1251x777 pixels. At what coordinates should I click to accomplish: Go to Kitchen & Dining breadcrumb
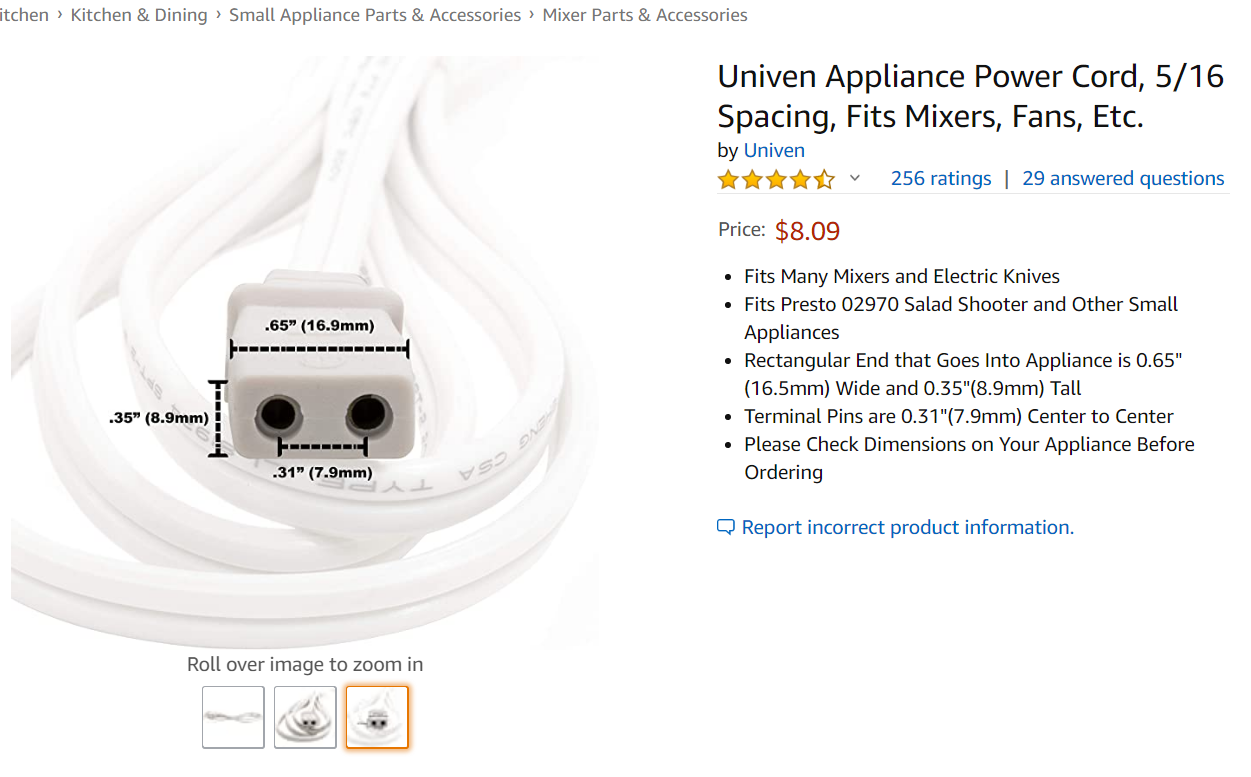click(139, 15)
